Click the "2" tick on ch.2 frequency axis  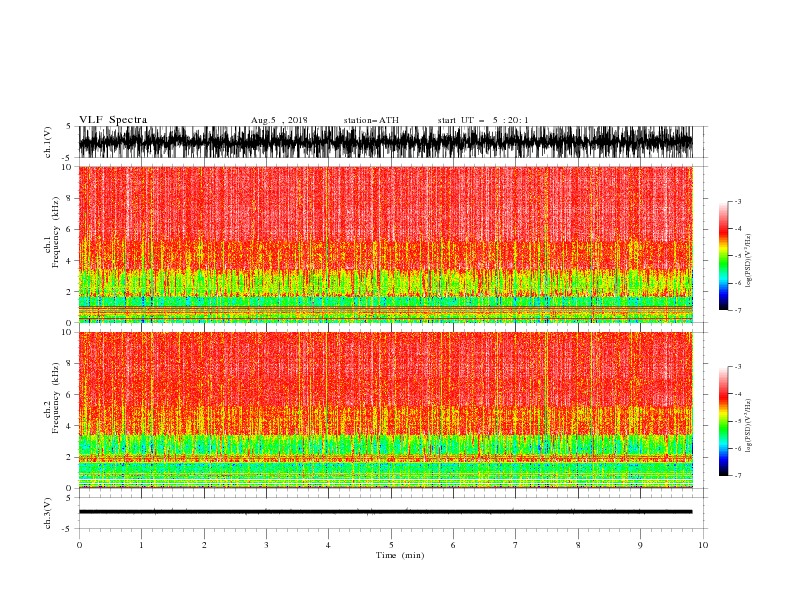coord(69,457)
